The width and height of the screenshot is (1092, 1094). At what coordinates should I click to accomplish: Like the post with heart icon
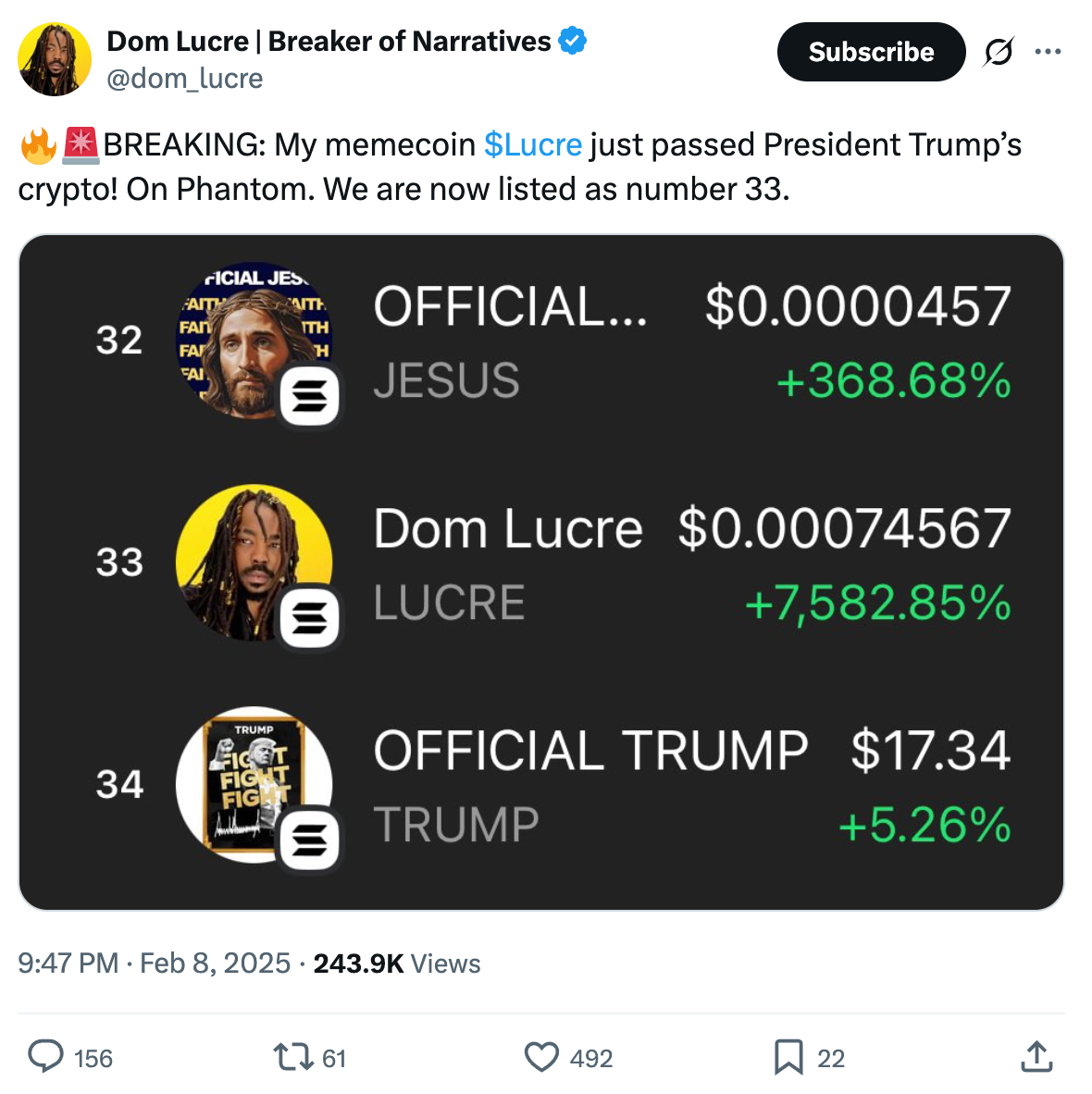[541, 1056]
